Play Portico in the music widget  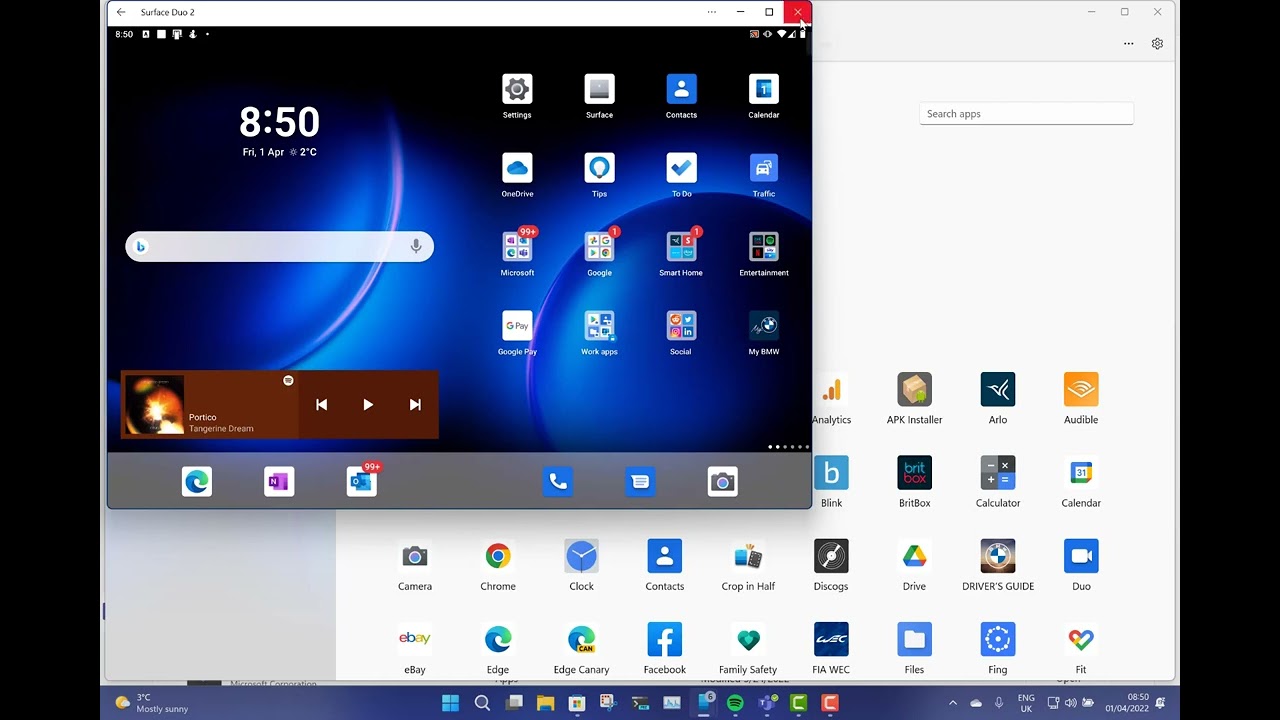(x=368, y=405)
